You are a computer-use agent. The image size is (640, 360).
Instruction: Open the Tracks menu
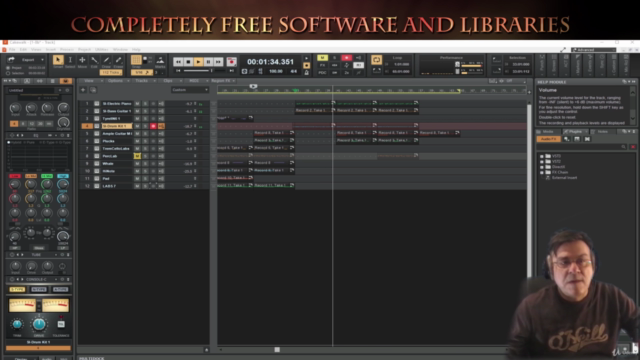142,81
